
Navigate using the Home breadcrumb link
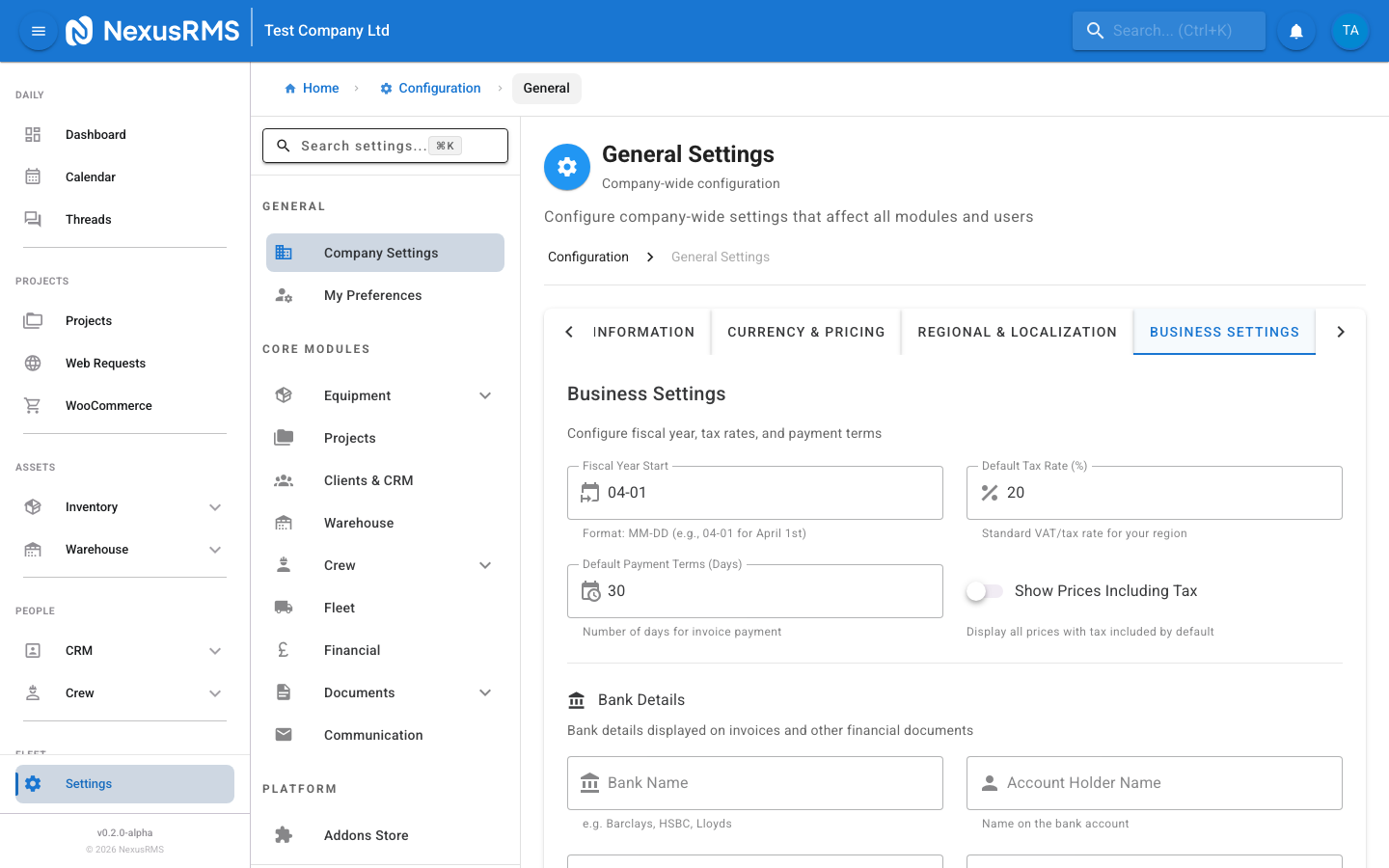click(x=312, y=88)
